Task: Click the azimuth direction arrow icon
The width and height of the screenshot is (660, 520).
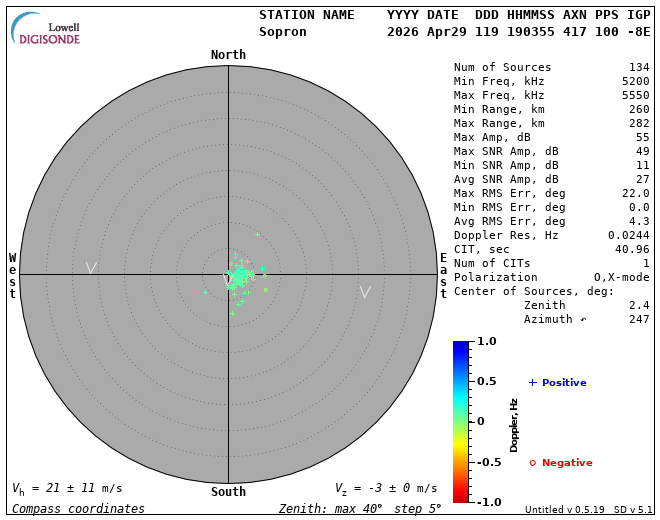Action: pyautogui.click(x=583, y=320)
